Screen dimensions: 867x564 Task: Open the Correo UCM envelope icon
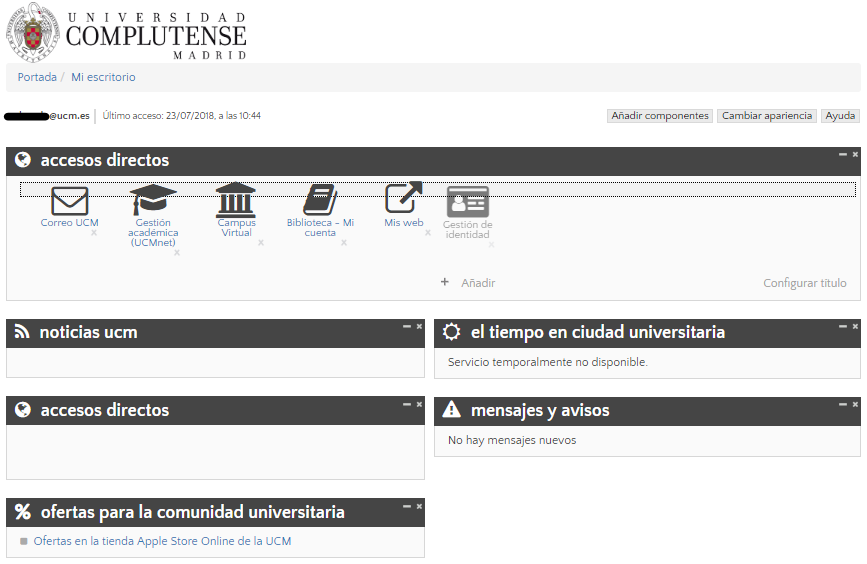pyautogui.click(x=70, y=201)
